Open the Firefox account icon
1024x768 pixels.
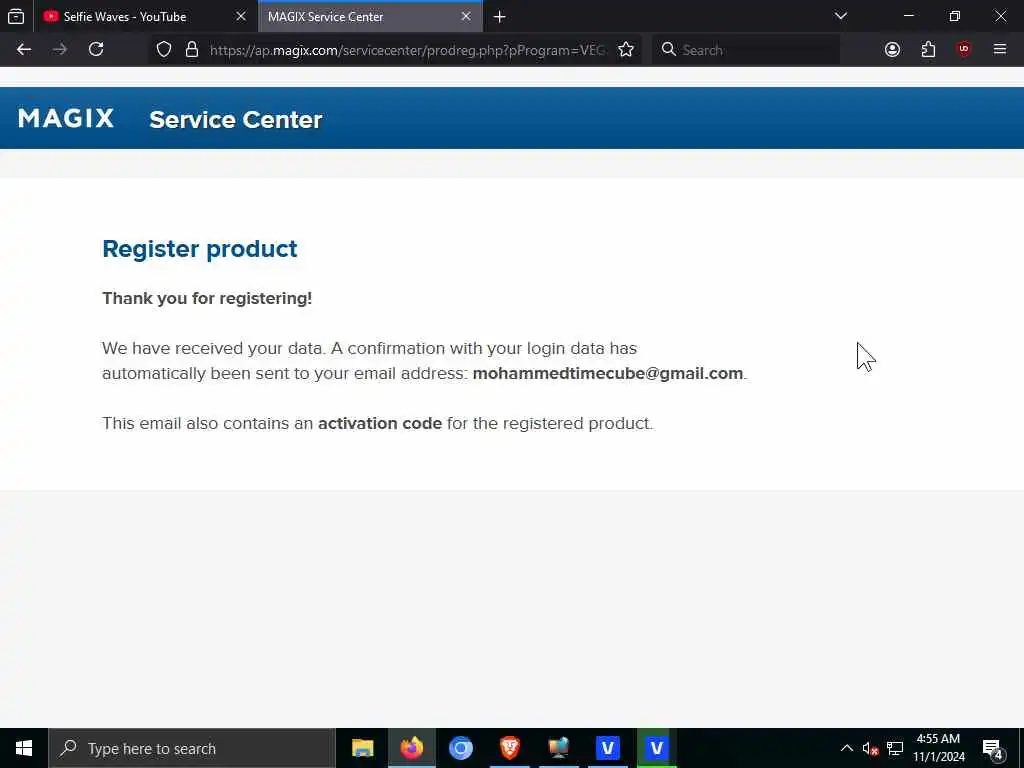(892, 50)
